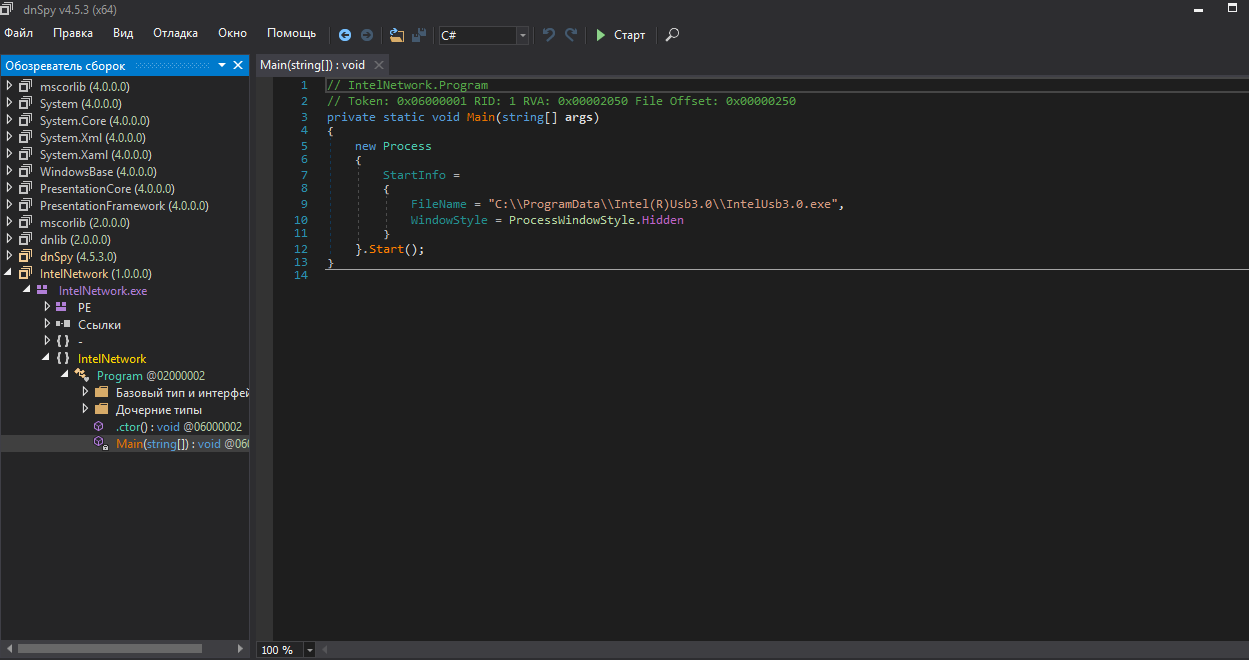Select the .ctor() constructor in tree

[x=178, y=426]
